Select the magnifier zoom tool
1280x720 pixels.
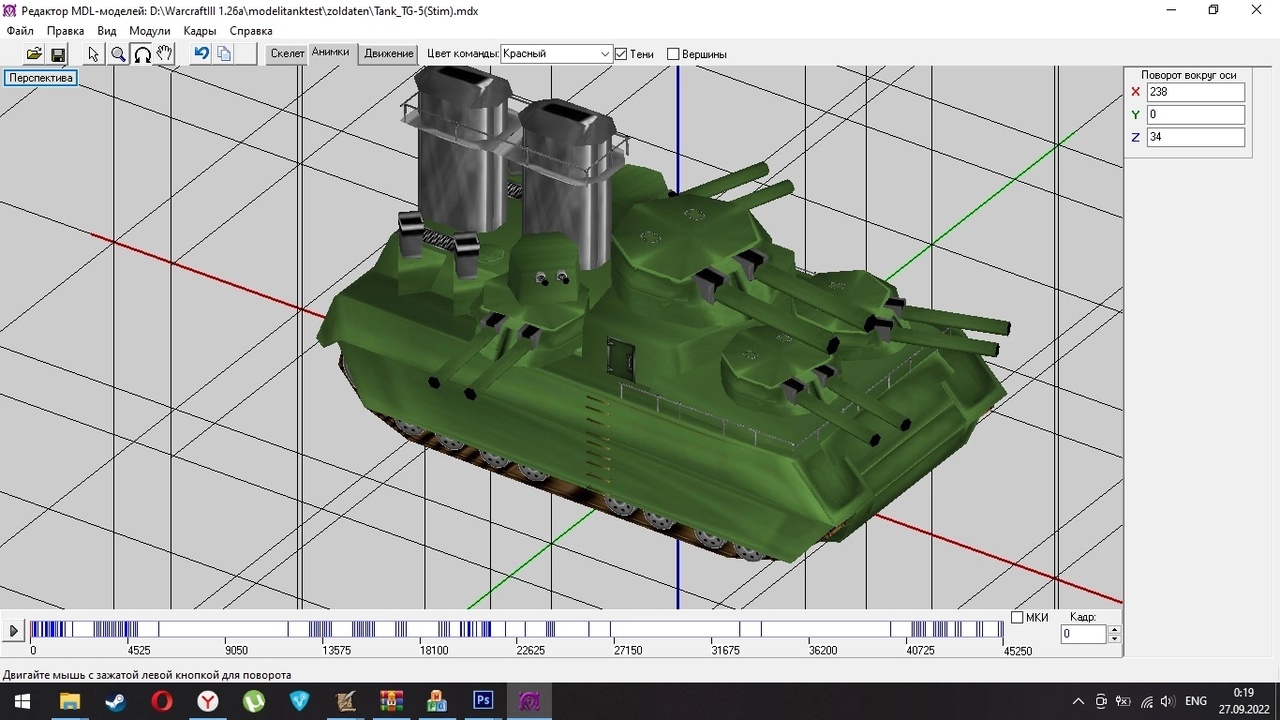(118, 54)
